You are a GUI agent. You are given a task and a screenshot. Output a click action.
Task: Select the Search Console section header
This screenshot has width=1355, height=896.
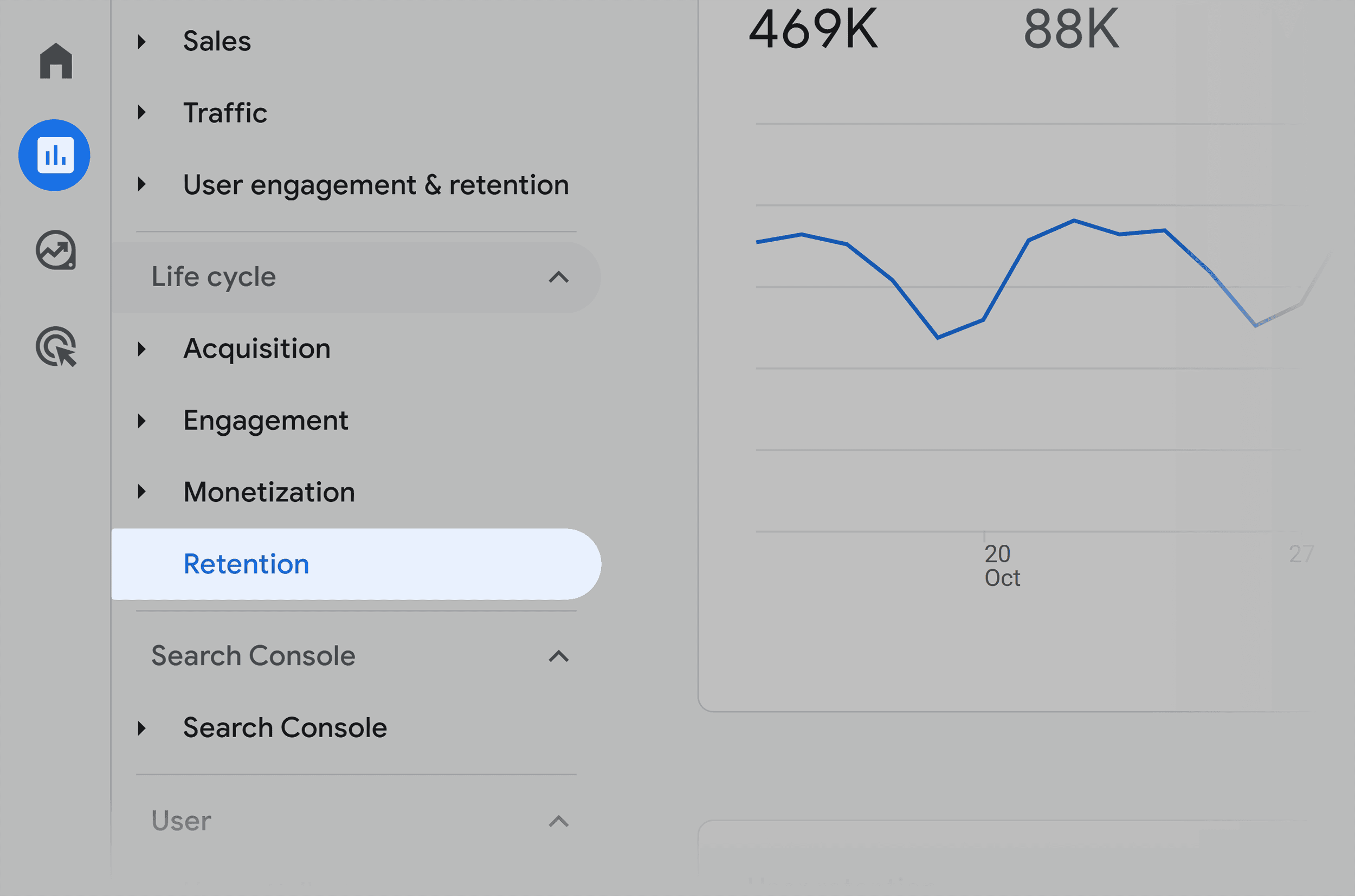[253, 656]
